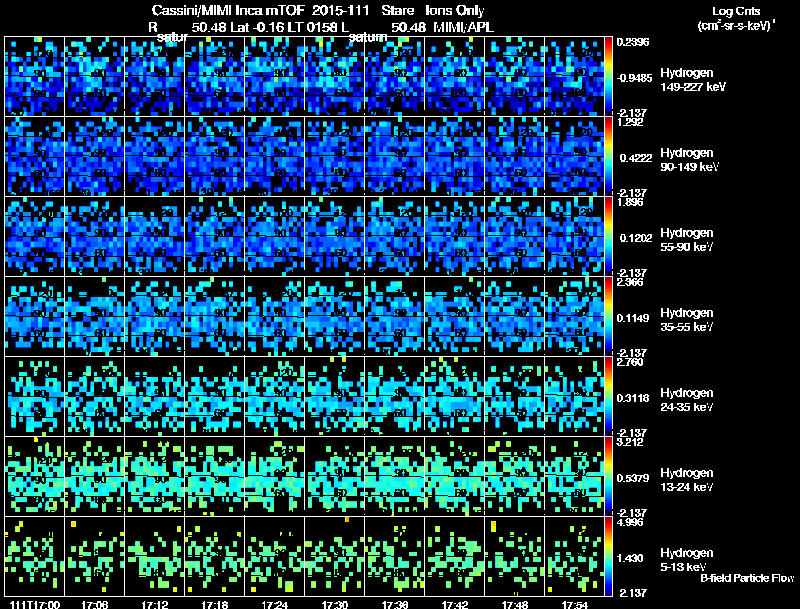
Task: Click the 'Hydrogen 55-90 keV' row label
Action: (687, 240)
